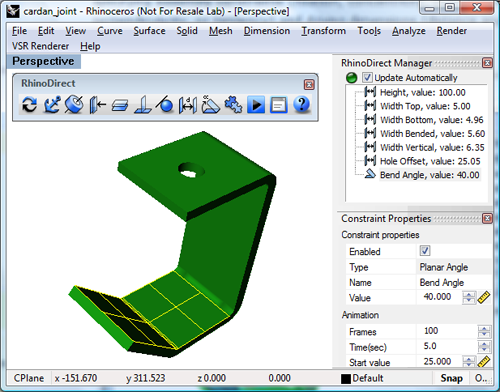Close the Constraint Properties panel
This screenshot has width=500, height=392.
(487, 218)
